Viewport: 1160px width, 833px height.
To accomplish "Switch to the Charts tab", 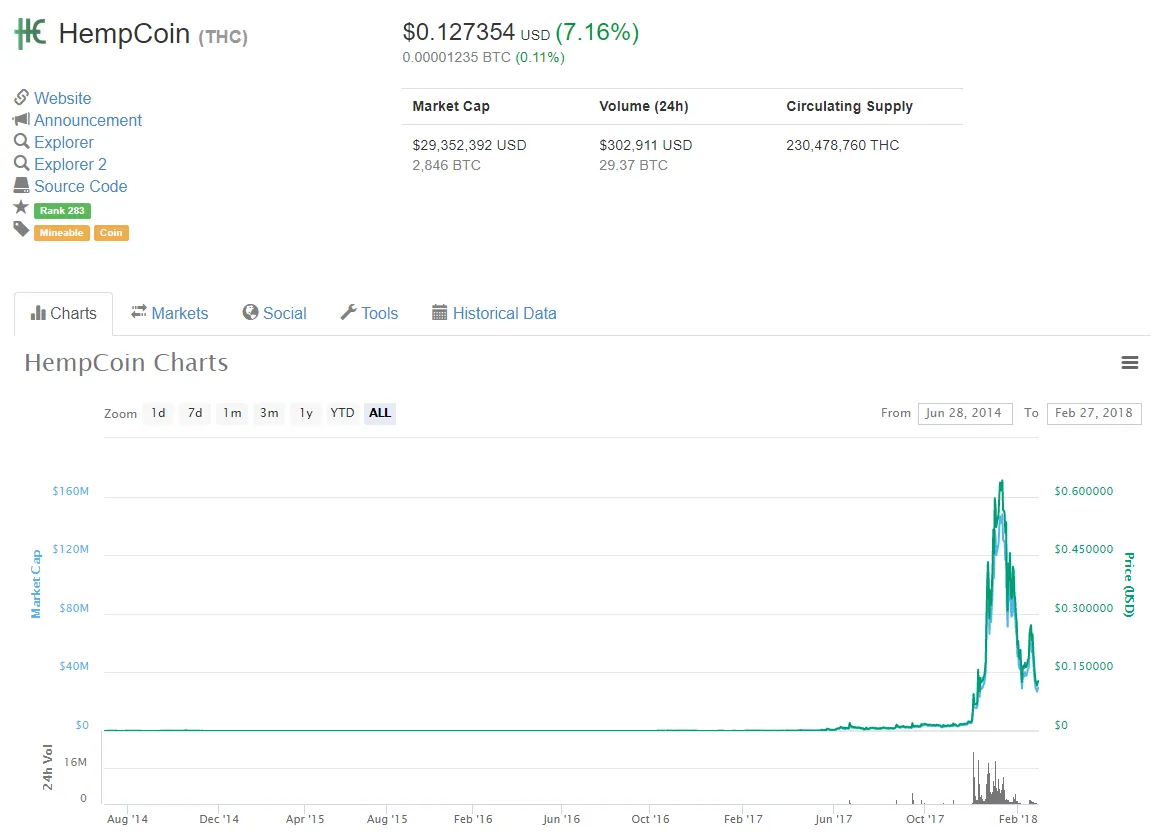I will pyautogui.click(x=64, y=314).
